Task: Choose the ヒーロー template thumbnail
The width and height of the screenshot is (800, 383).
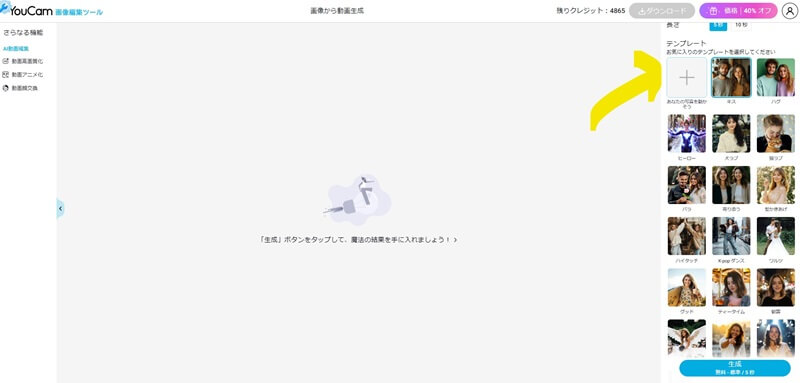Action: click(x=687, y=133)
